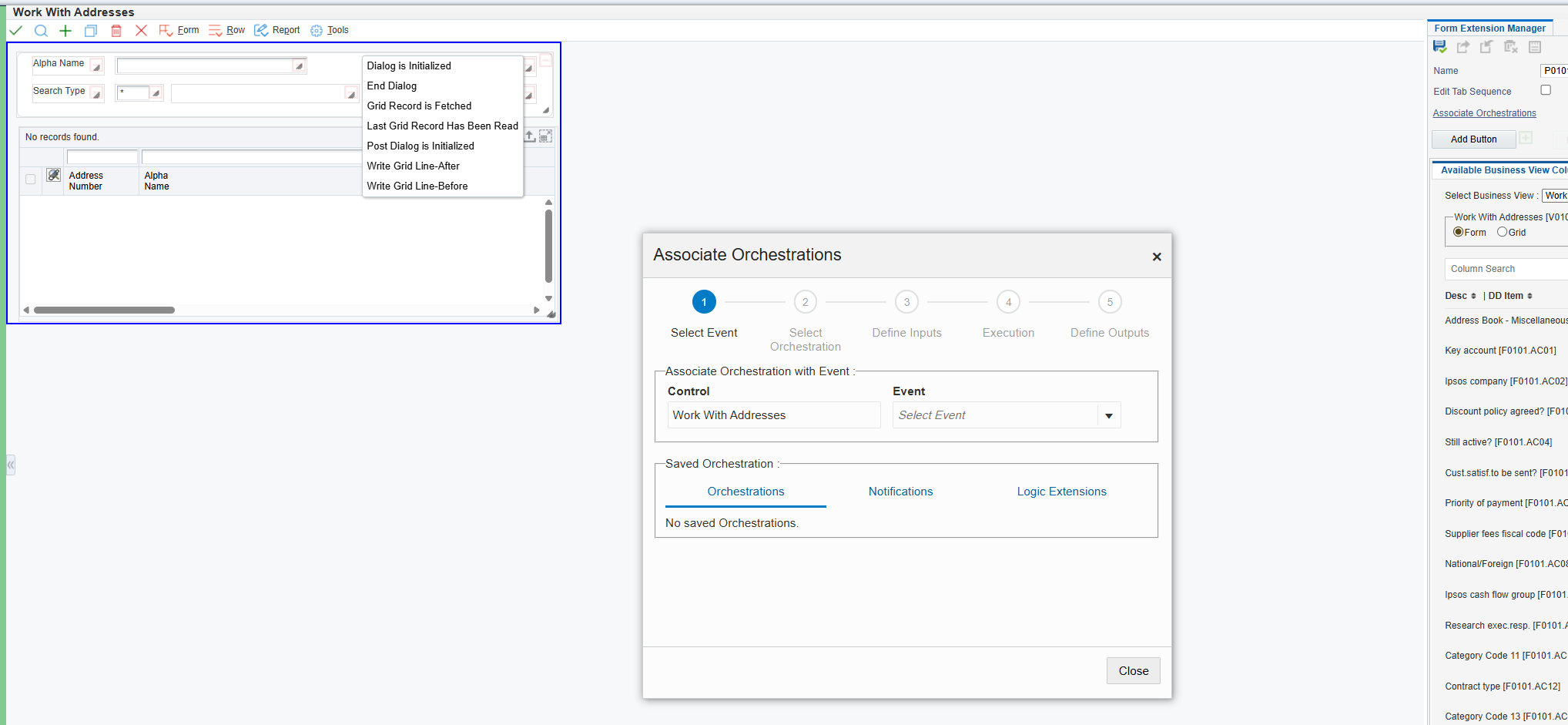Image resolution: width=1568 pixels, height=725 pixels.
Task: Click the grid vertical scrollbar thumb
Action: click(x=548, y=247)
